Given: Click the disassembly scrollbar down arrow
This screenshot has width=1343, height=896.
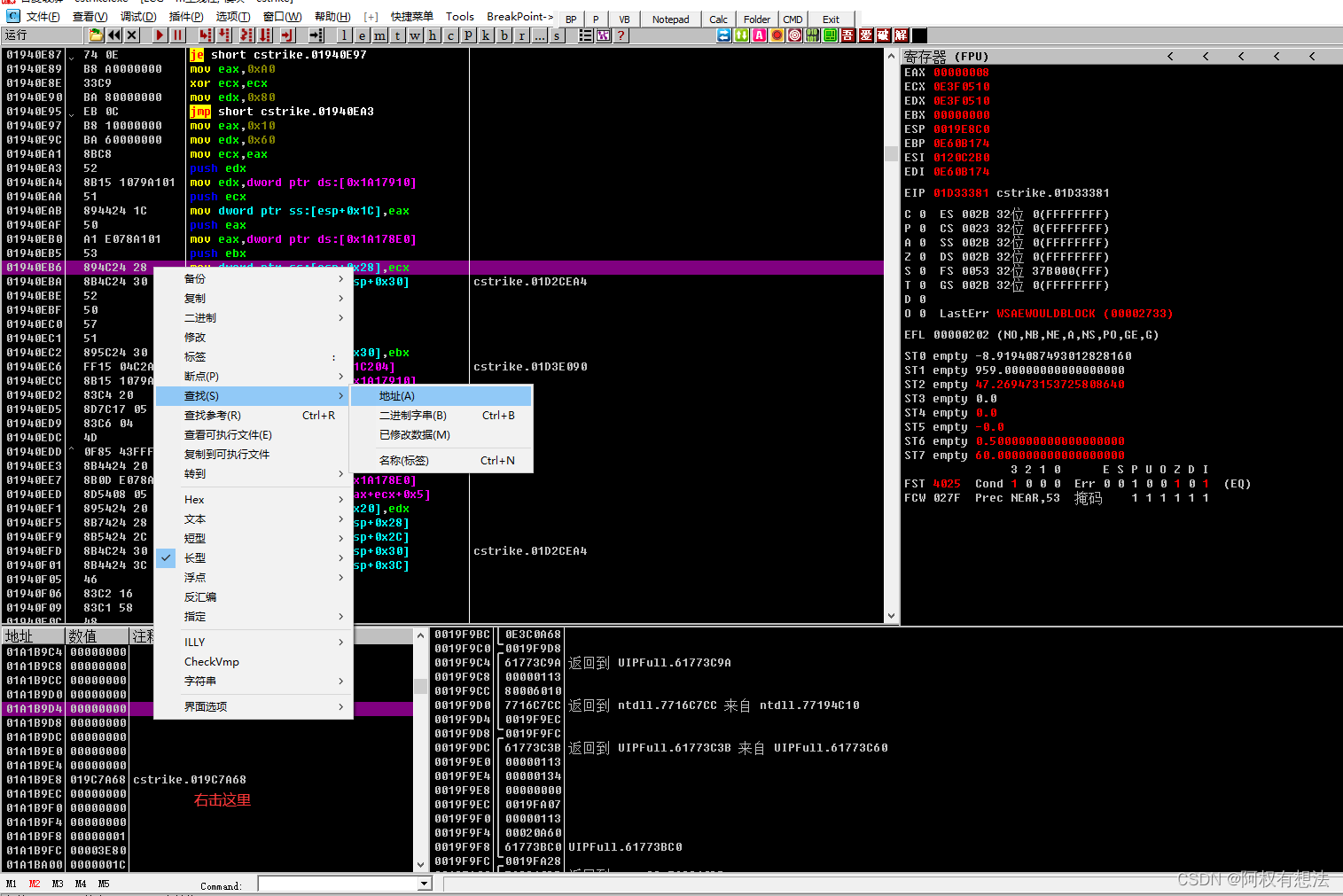Looking at the screenshot, I should tap(891, 616).
